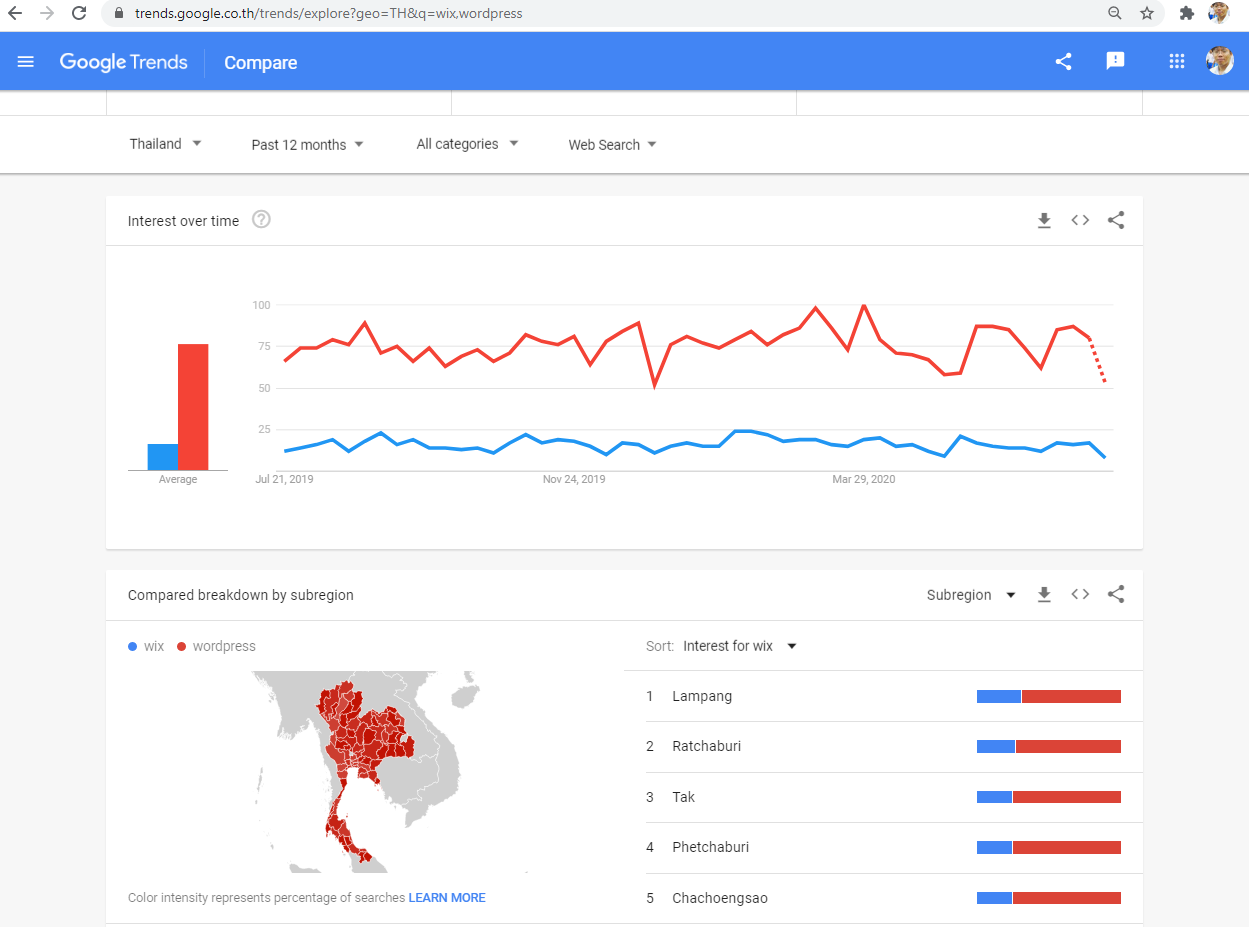The height and width of the screenshot is (927, 1249).
Task: Click the Thailand map
Action: click(x=360, y=760)
